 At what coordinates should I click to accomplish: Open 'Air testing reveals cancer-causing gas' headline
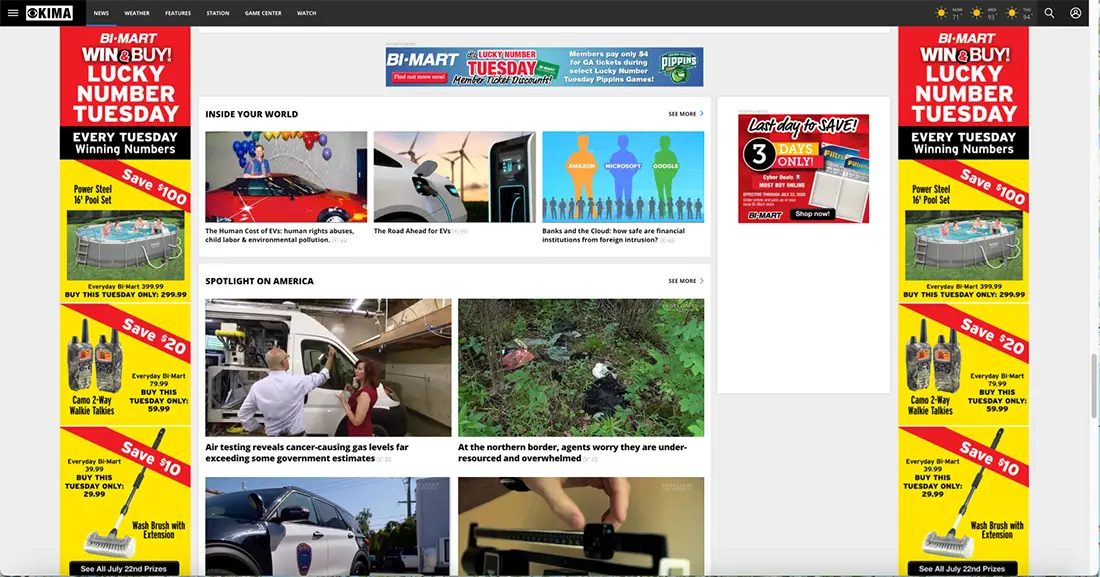coord(307,453)
